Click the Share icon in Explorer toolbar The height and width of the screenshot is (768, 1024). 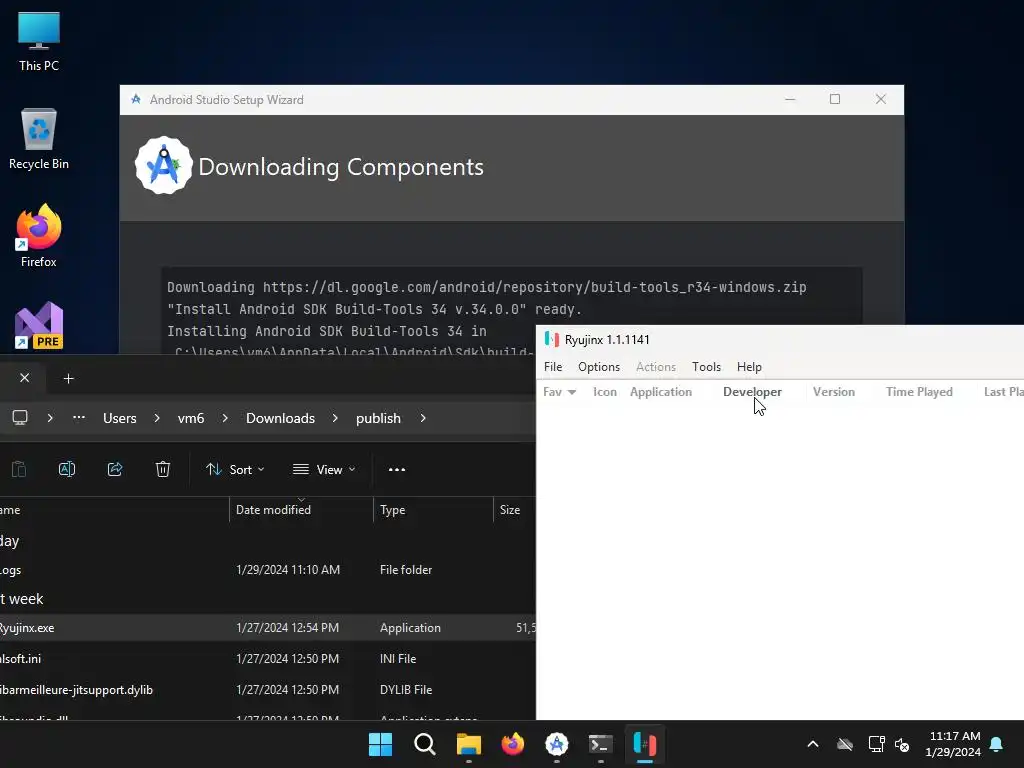[x=115, y=469]
